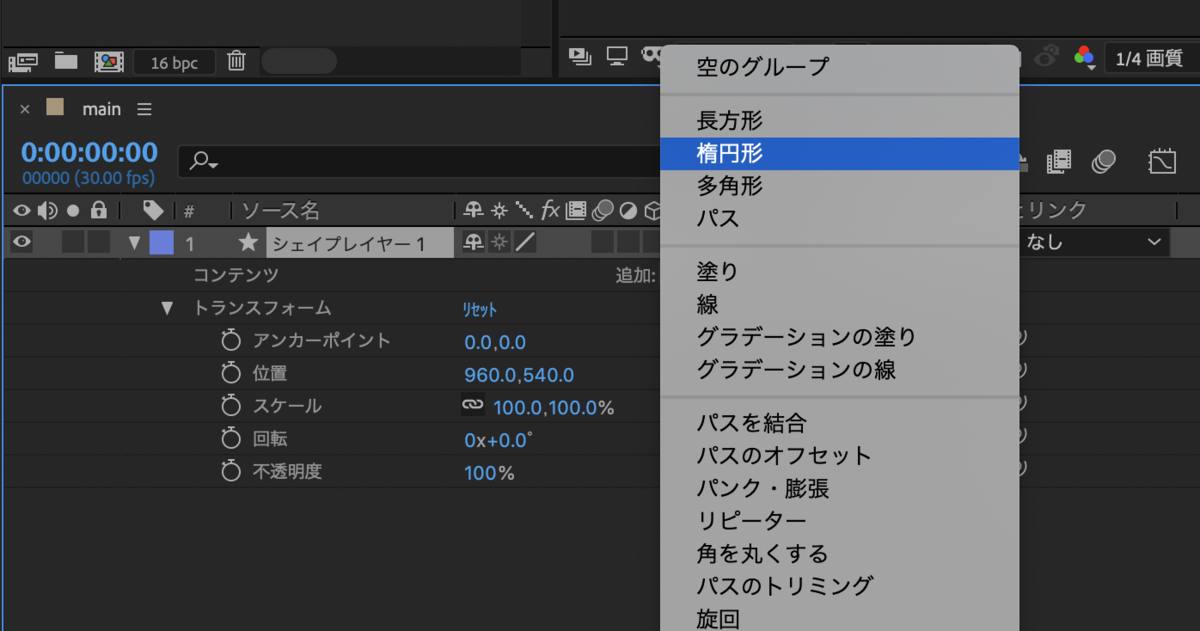This screenshot has height=631, width=1200.
Task: Choose パスを結合 menu entry
Action: [840, 423]
